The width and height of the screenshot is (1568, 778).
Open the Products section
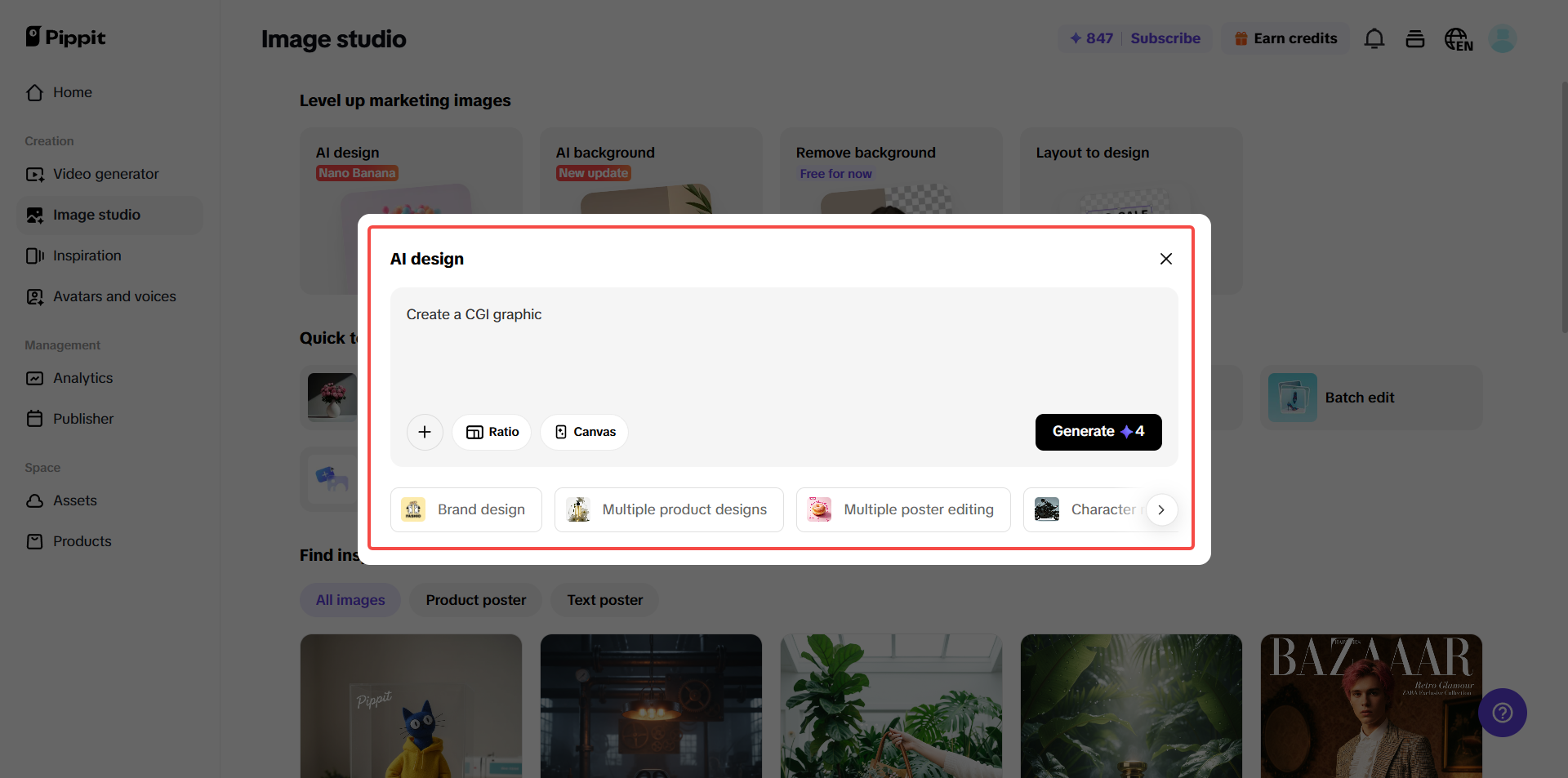coord(82,541)
